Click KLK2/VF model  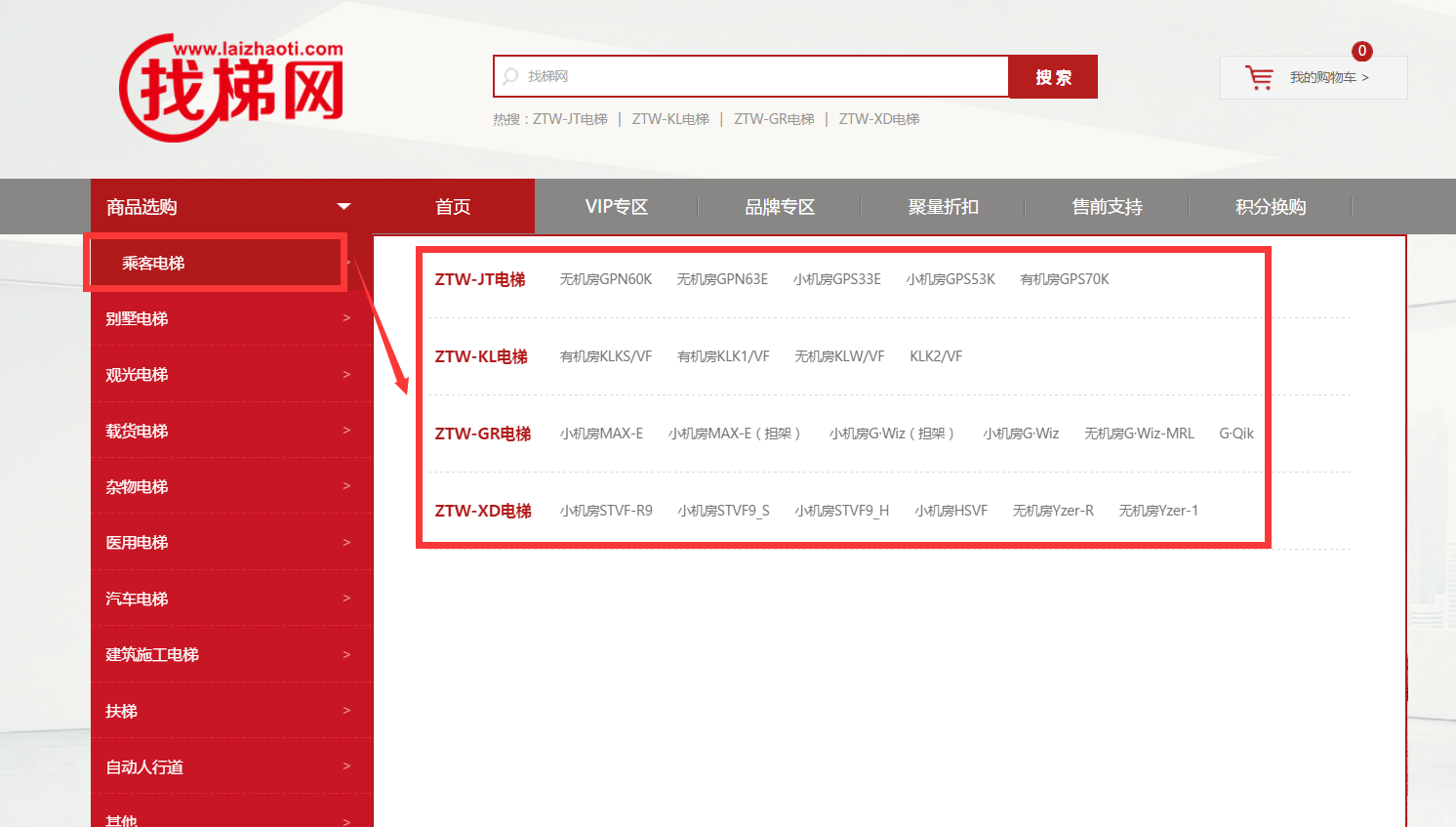pyautogui.click(x=936, y=356)
